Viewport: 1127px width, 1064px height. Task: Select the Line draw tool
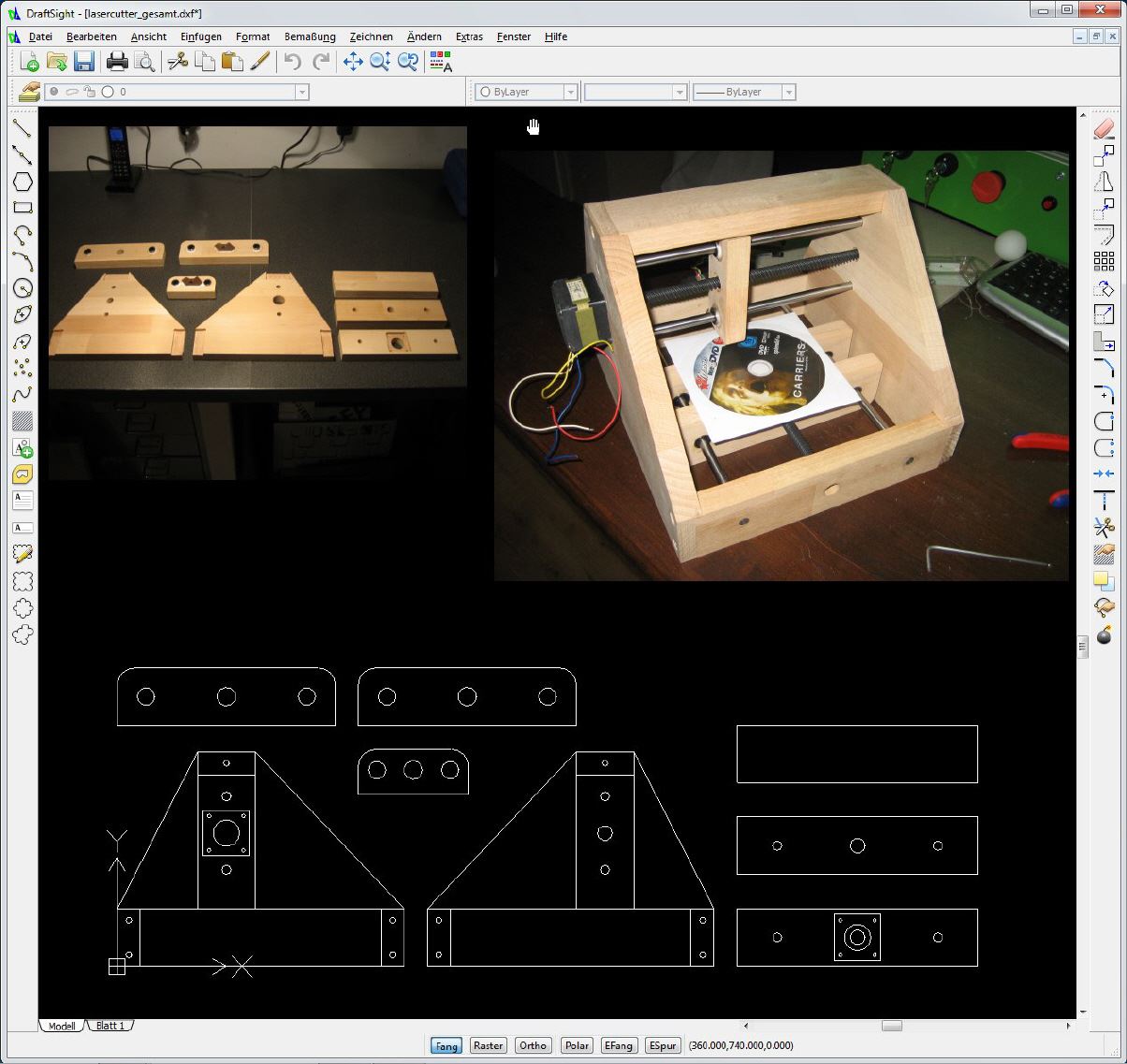[22, 128]
